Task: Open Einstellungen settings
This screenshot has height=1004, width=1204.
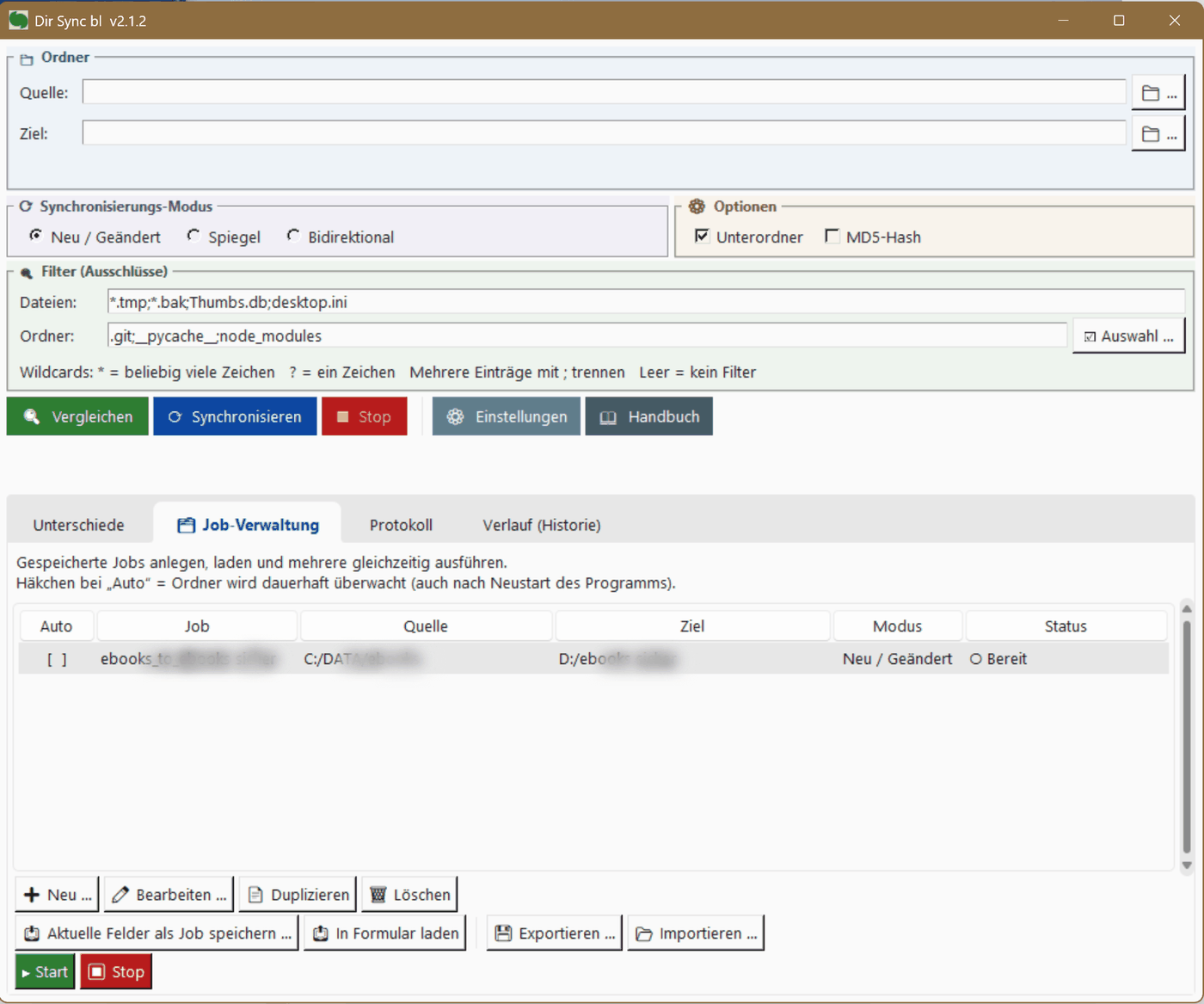Action: click(507, 416)
